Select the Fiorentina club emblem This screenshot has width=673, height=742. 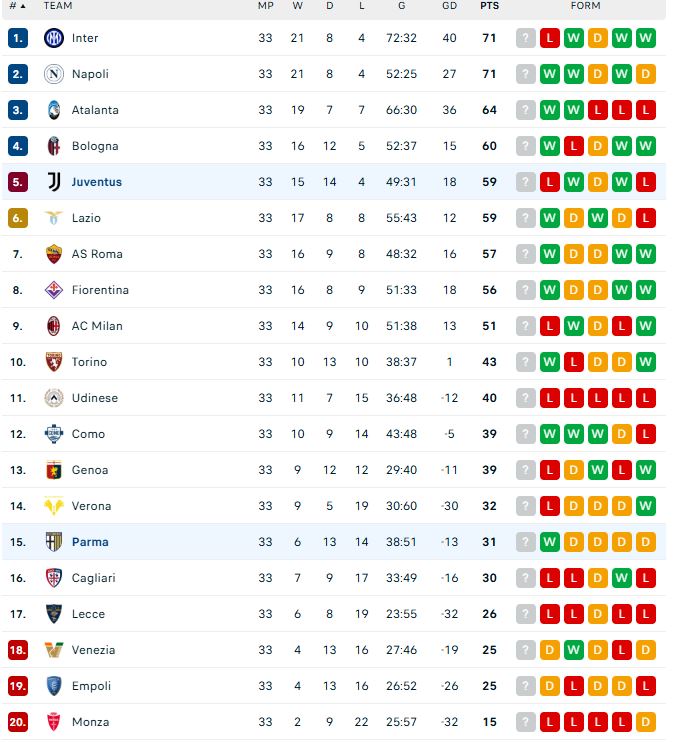53,290
